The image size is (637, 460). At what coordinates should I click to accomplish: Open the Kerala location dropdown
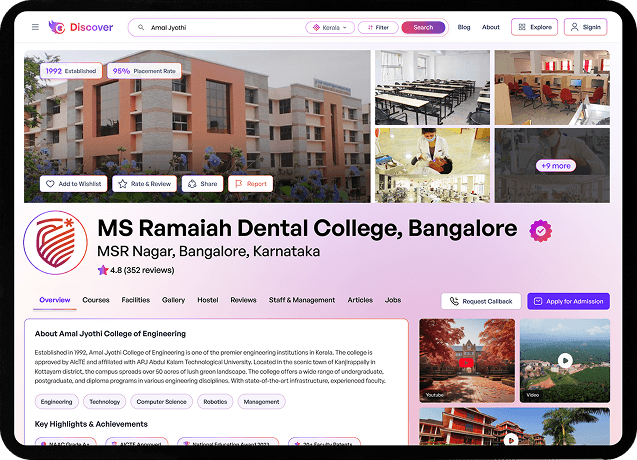tap(330, 28)
